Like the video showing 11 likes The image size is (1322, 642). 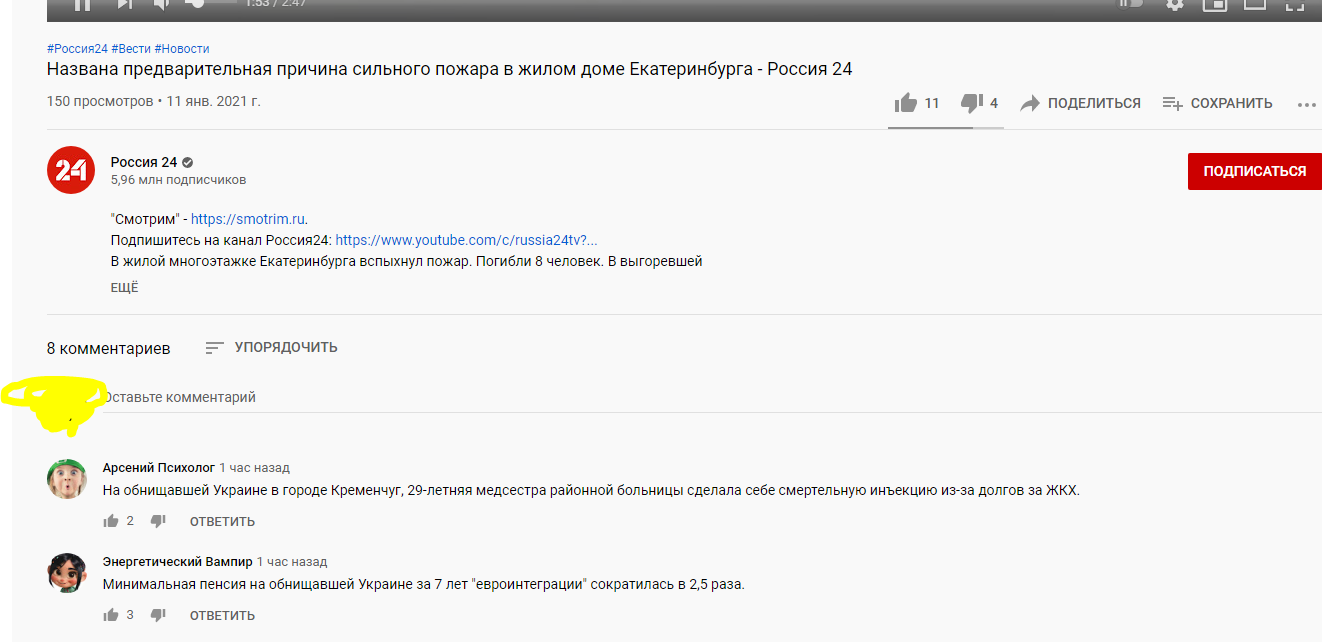(x=907, y=102)
